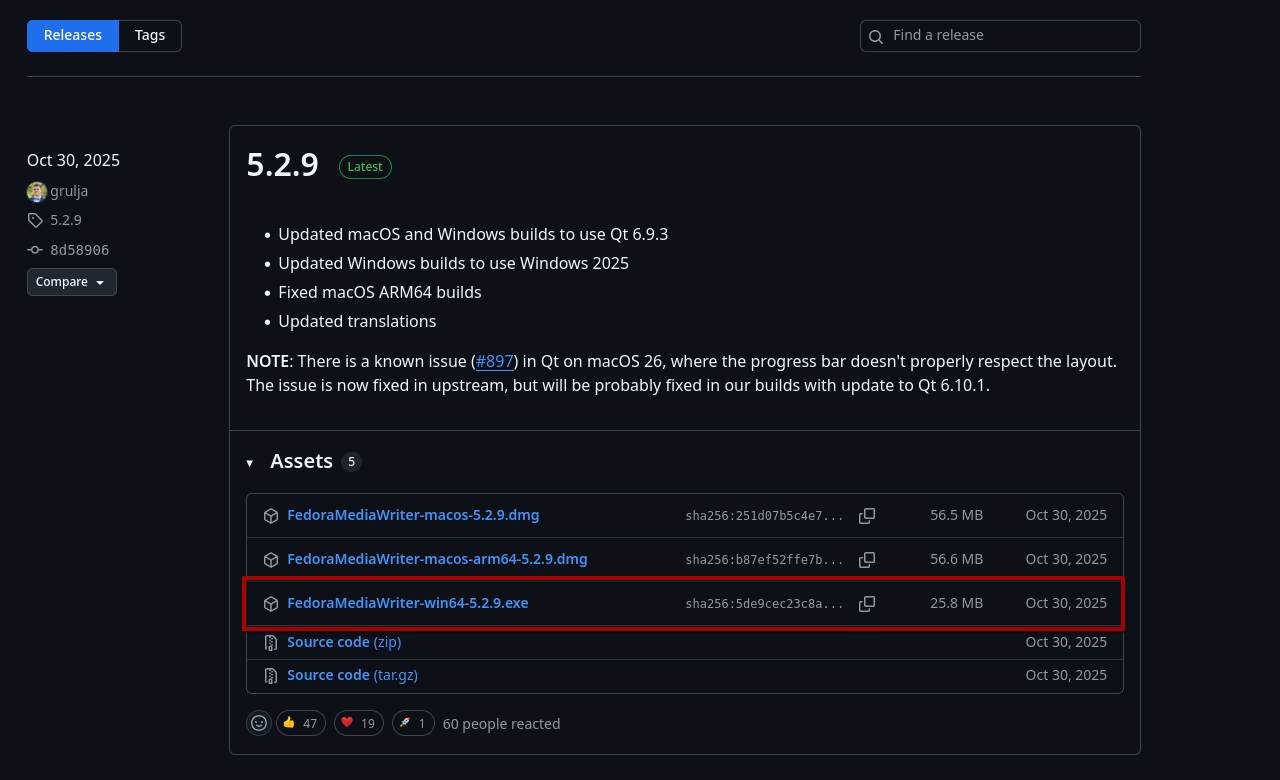Select the Releases tab
The image size is (1280, 780).
(x=73, y=36)
